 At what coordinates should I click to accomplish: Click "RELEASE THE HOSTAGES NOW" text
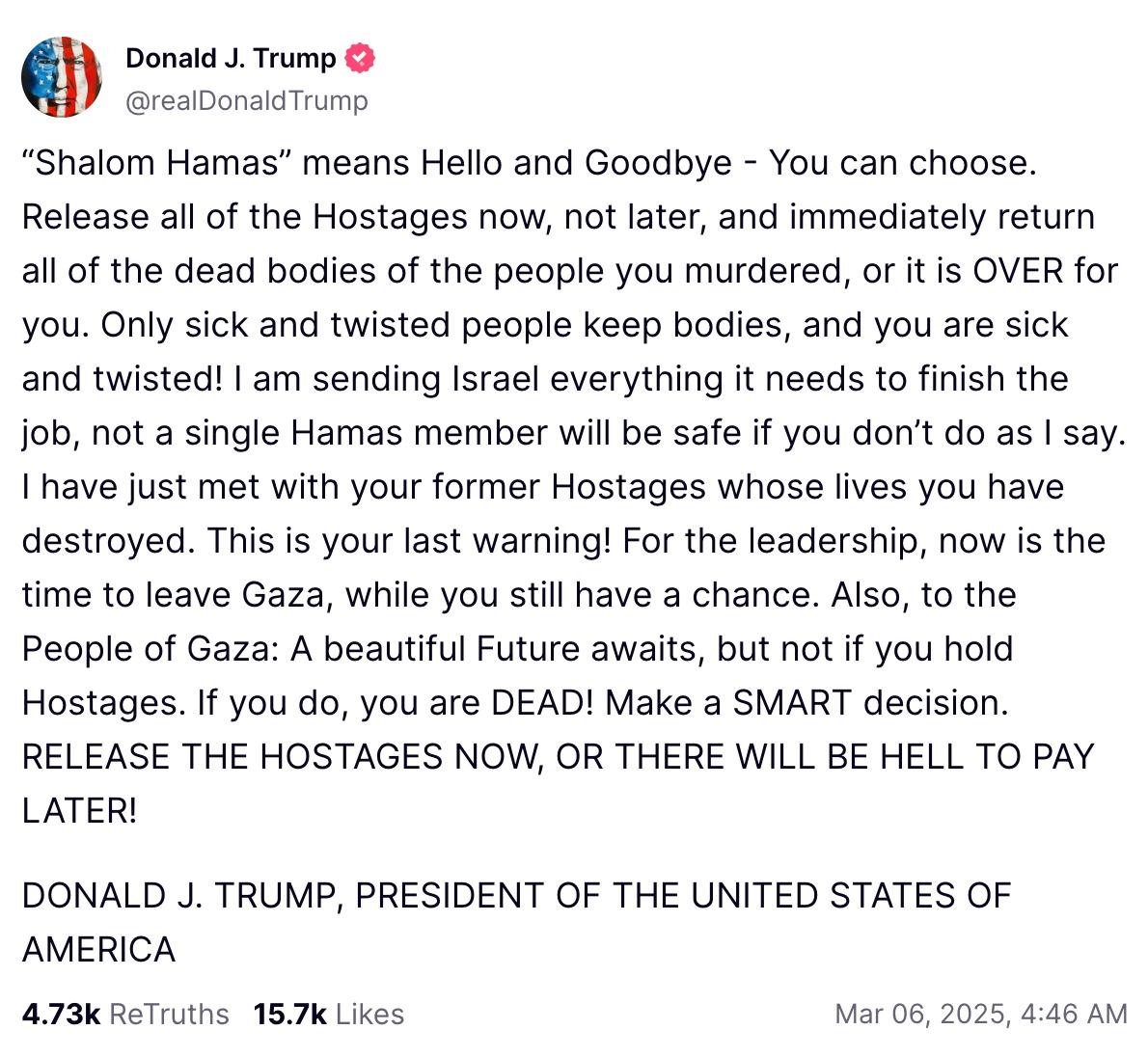(x=279, y=757)
